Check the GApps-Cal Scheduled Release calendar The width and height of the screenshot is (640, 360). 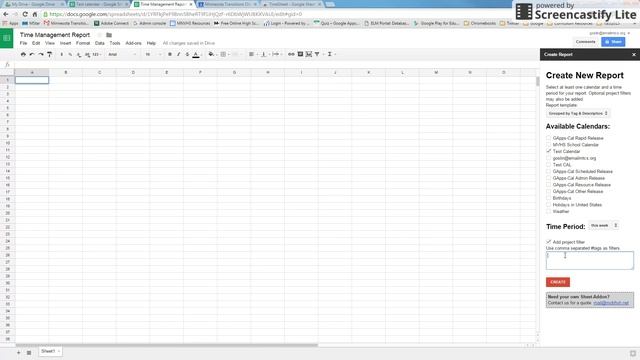[x=549, y=171]
